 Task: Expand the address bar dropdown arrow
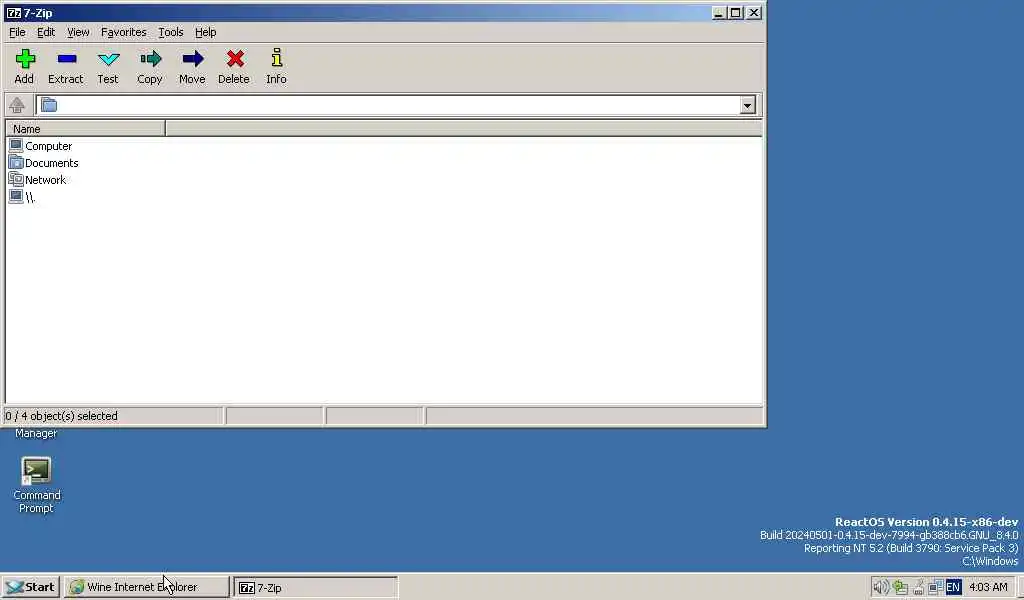[748, 105]
